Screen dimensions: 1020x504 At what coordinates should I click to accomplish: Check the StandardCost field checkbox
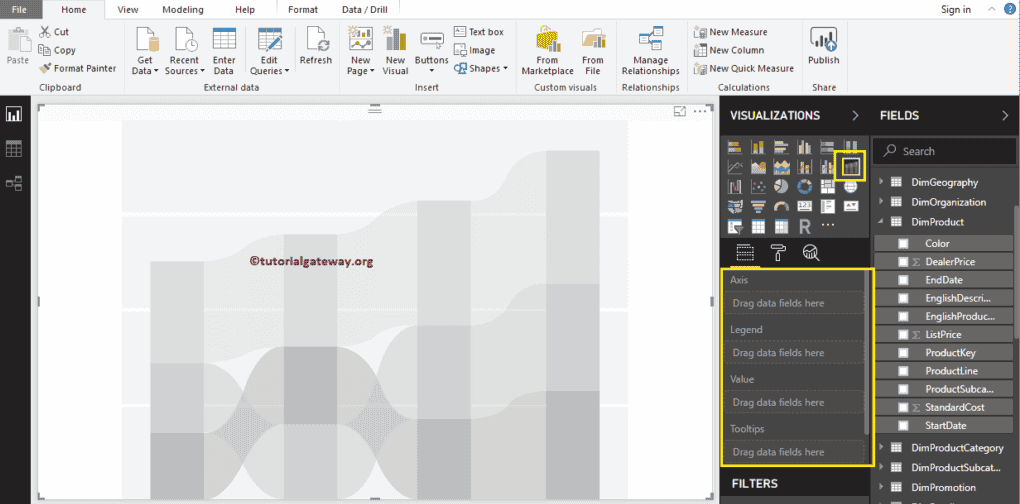coord(903,407)
